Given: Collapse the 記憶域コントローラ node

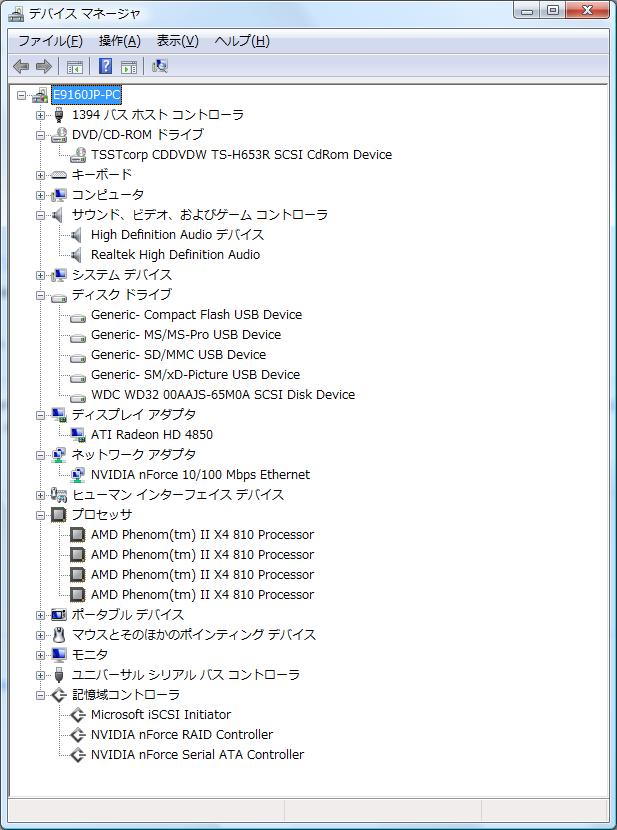Looking at the screenshot, I should point(40,695).
